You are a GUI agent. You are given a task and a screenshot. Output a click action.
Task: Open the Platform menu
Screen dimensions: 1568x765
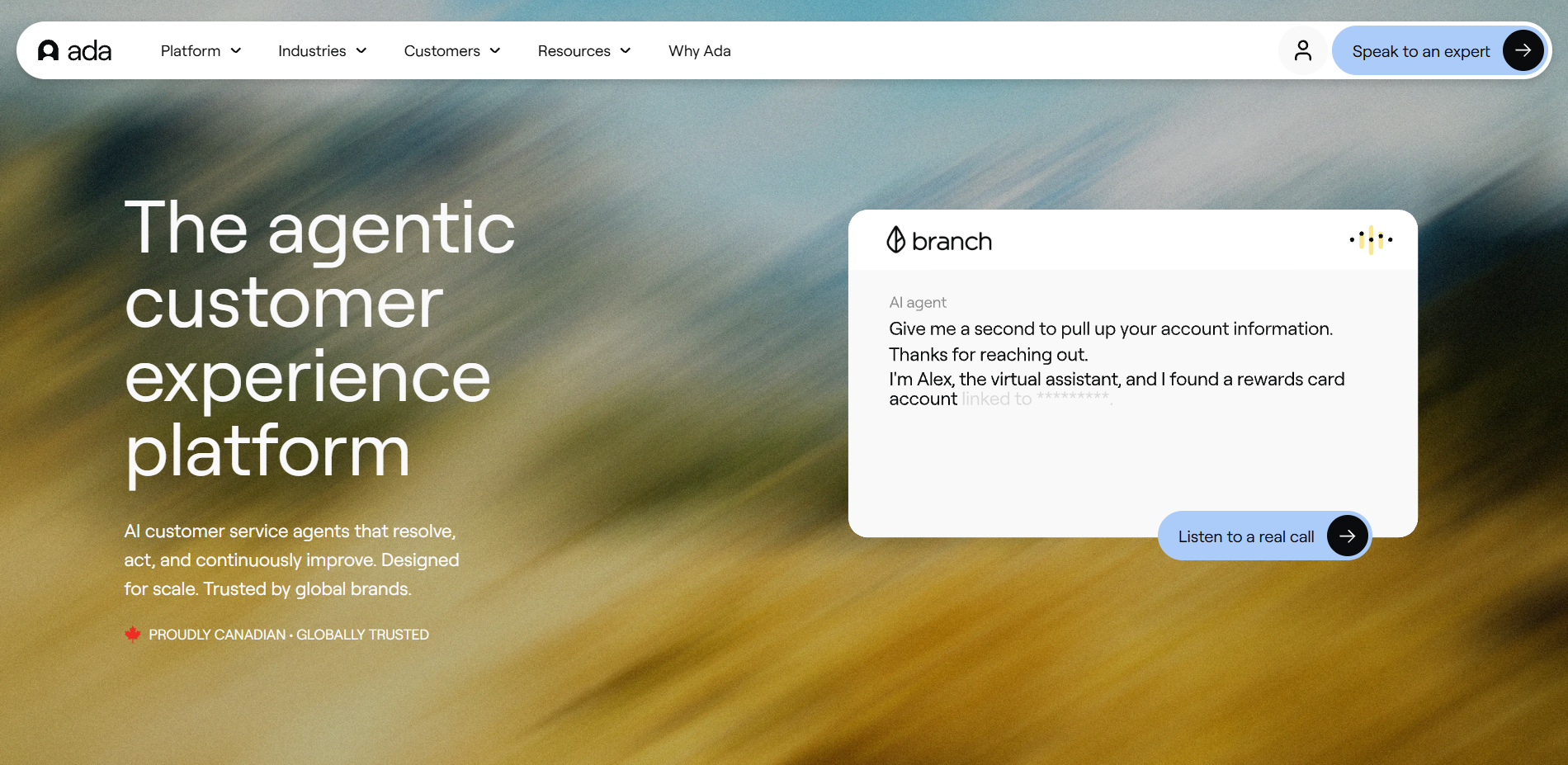(x=201, y=50)
